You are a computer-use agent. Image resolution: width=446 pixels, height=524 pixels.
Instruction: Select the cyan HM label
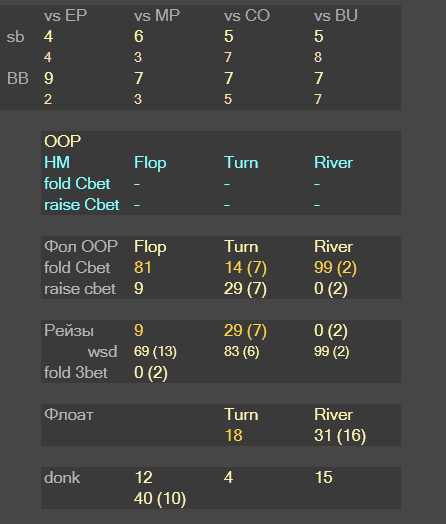tap(57, 163)
